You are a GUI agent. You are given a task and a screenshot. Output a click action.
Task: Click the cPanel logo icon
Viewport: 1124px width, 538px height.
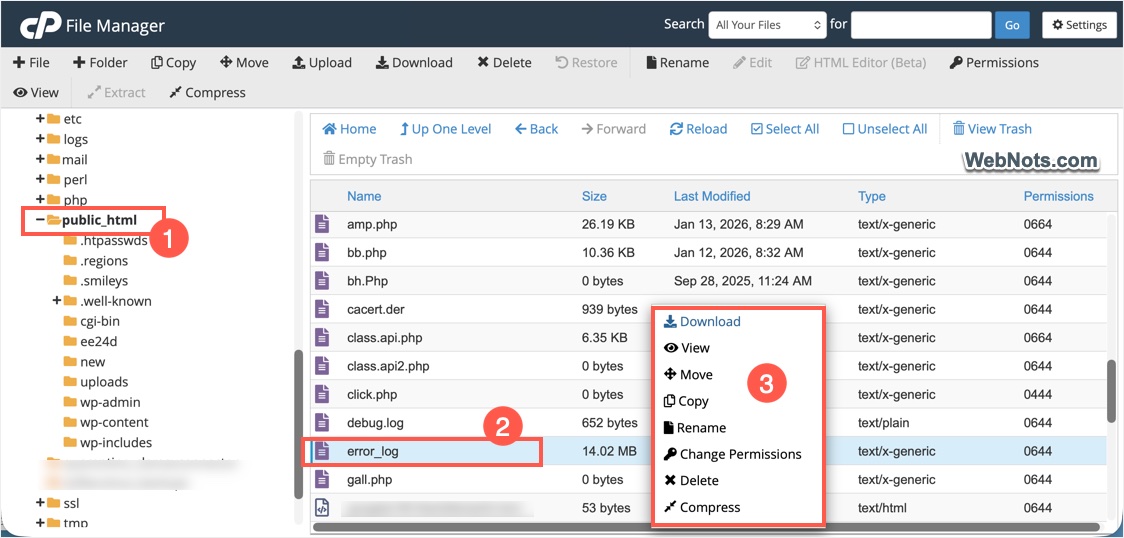click(39, 26)
